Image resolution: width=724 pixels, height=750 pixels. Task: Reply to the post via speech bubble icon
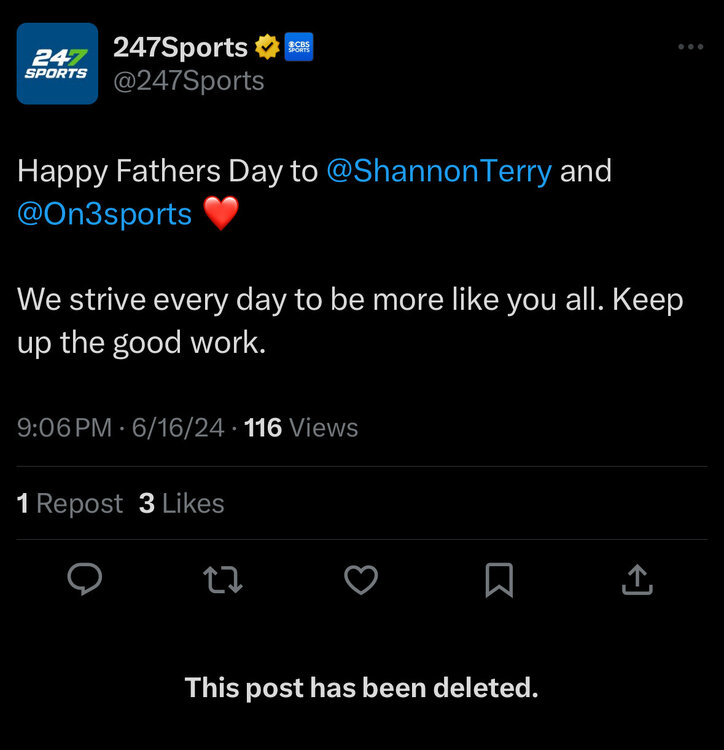coord(86,579)
